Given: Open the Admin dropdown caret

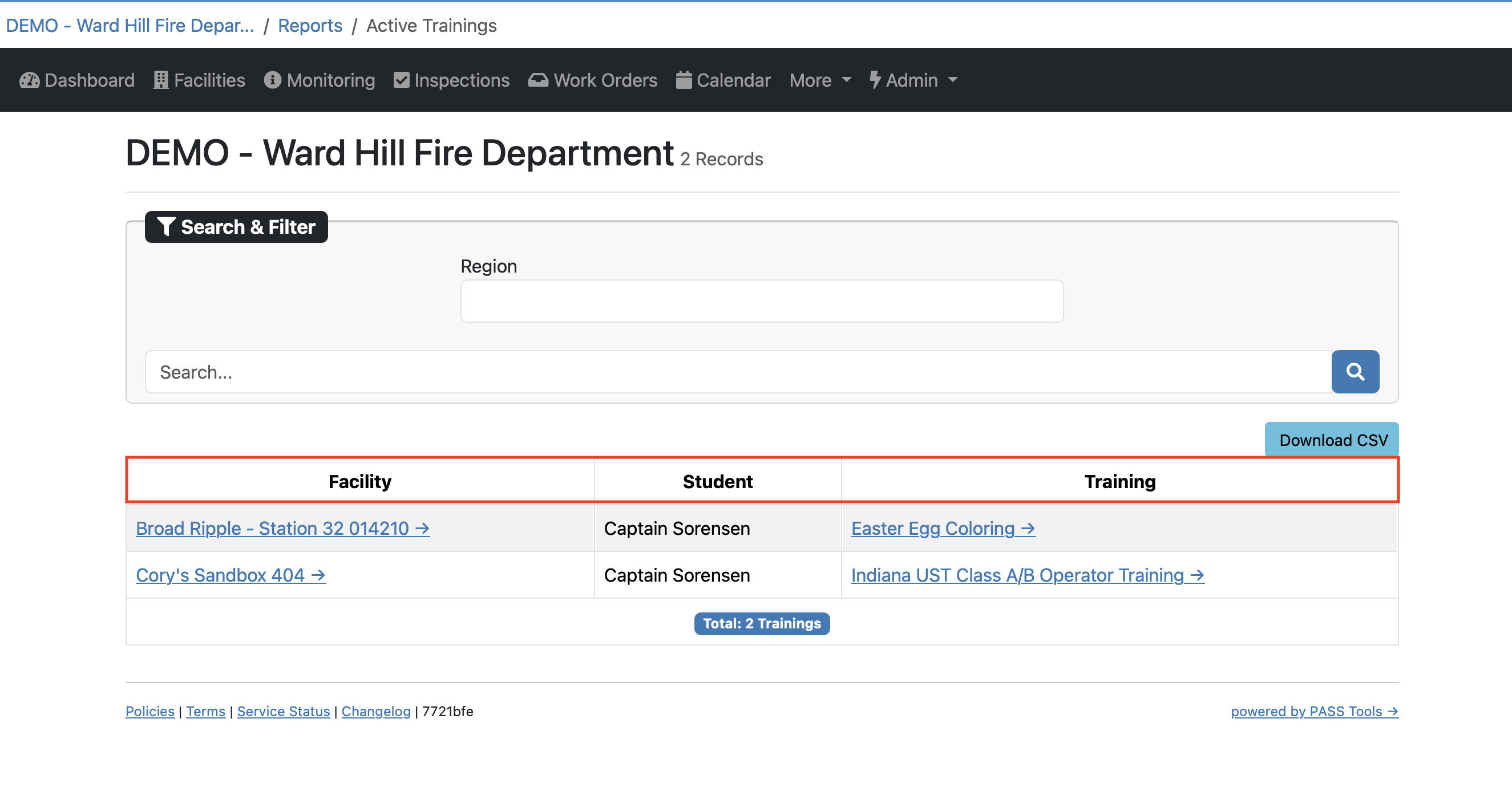Looking at the screenshot, I should 953,80.
